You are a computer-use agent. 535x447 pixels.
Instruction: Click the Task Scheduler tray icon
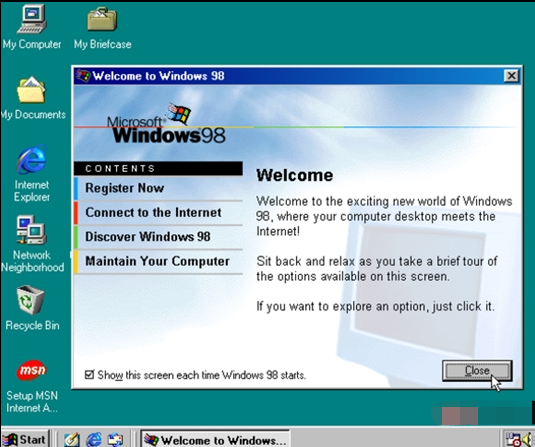[x=513, y=439]
